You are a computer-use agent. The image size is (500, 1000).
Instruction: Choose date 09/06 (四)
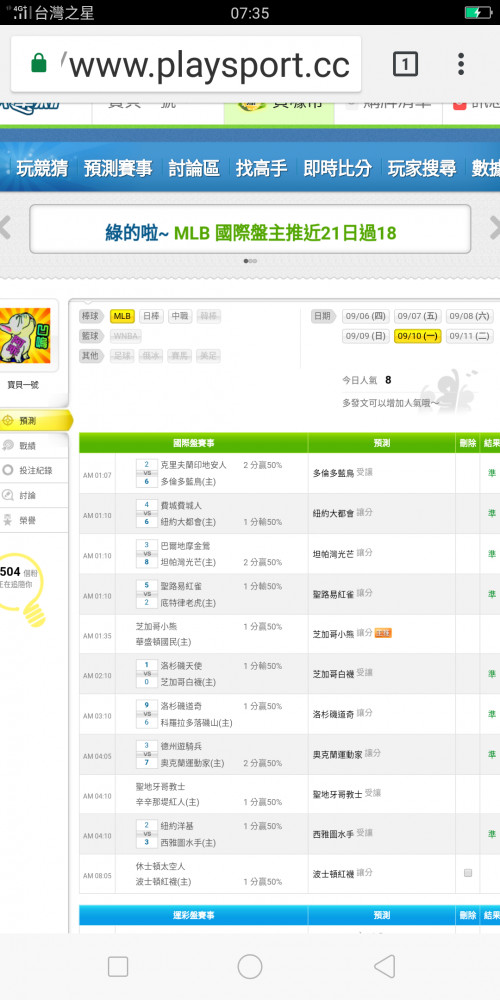pos(365,316)
